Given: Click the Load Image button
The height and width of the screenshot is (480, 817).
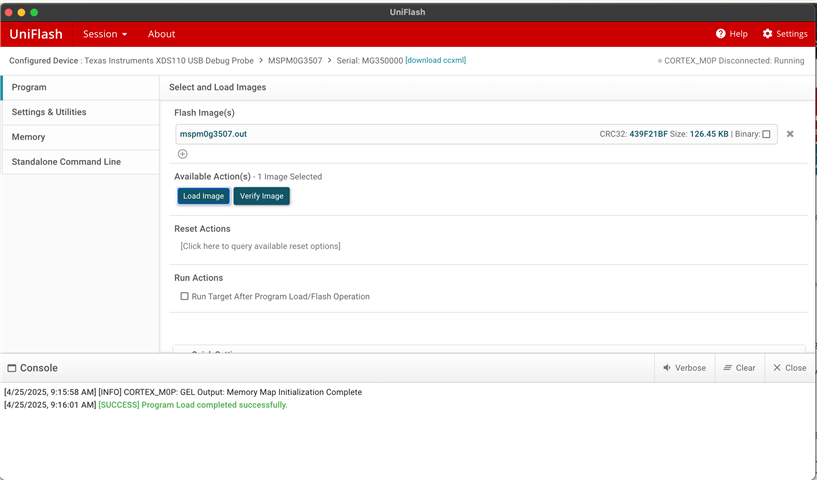Looking at the screenshot, I should 203,196.
